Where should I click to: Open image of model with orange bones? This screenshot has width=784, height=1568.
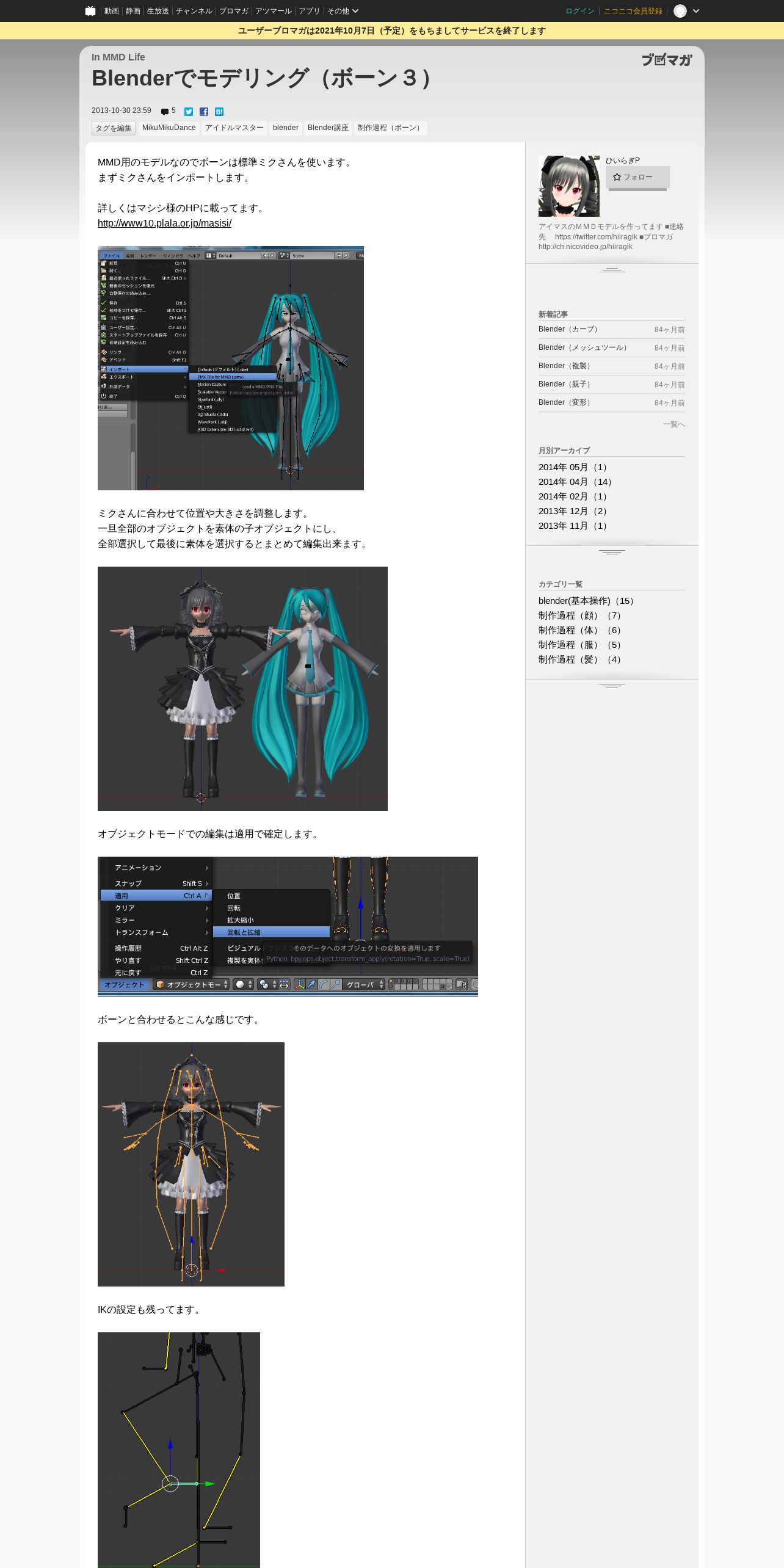pos(191,1164)
